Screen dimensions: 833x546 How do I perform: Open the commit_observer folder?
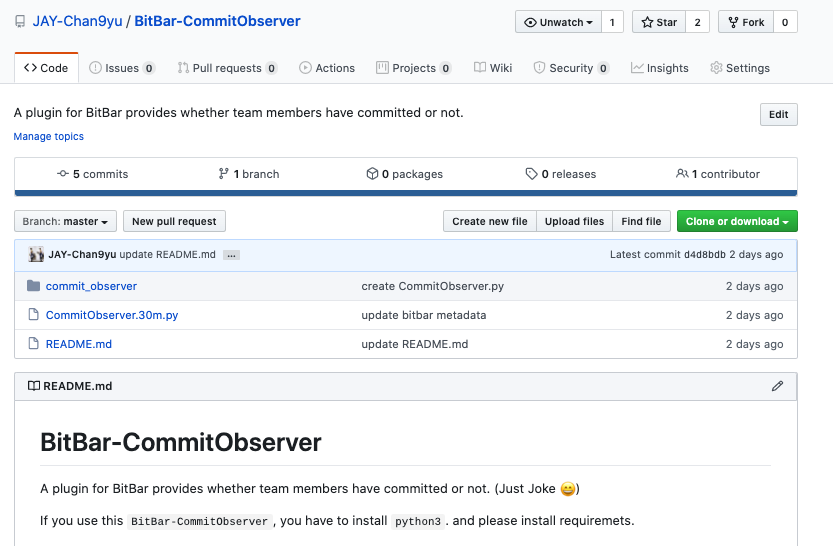click(91, 286)
